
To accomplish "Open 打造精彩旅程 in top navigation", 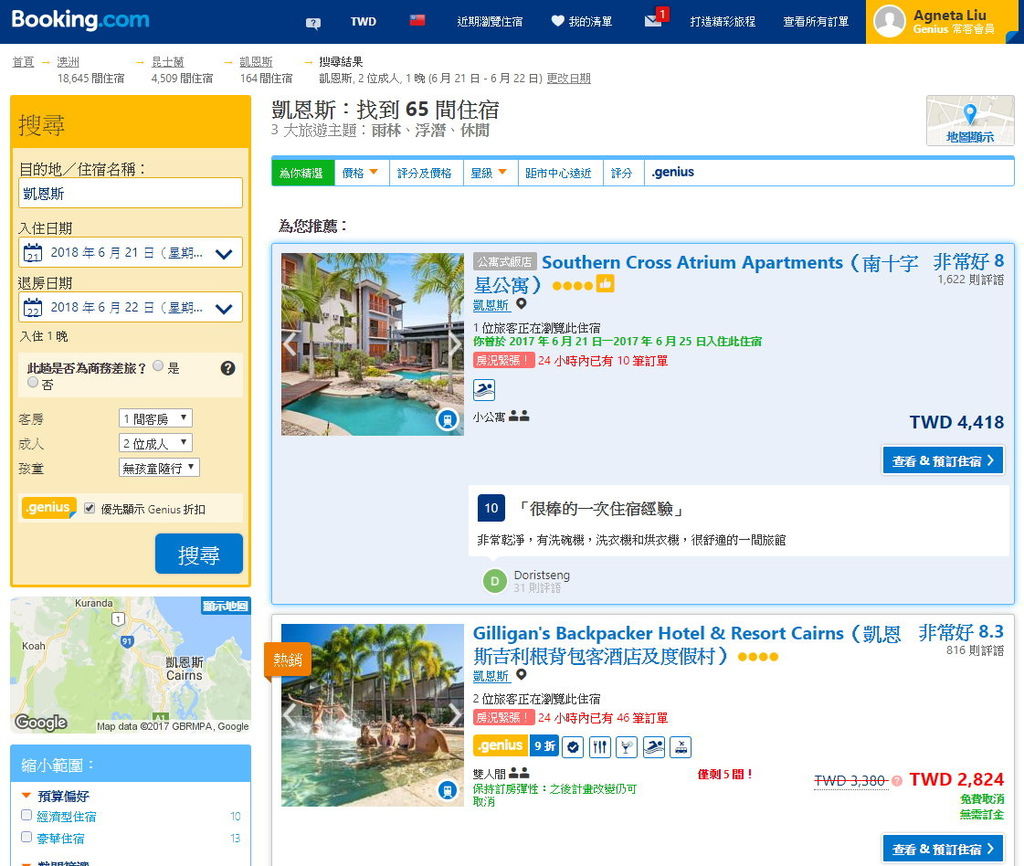I will click(x=722, y=22).
